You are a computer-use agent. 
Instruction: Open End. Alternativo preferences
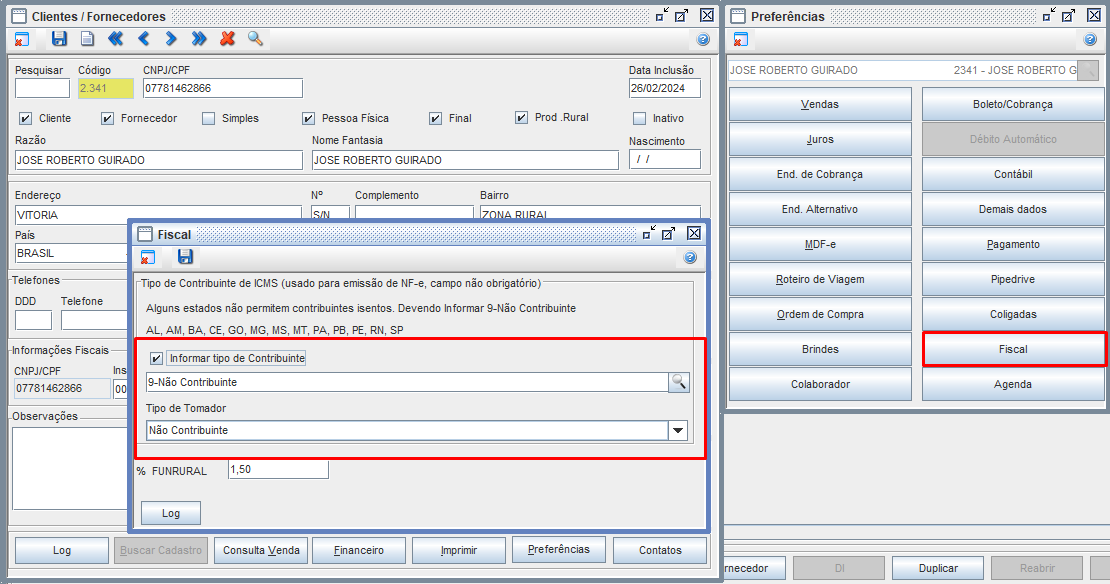pyautogui.click(x=820, y=210)
